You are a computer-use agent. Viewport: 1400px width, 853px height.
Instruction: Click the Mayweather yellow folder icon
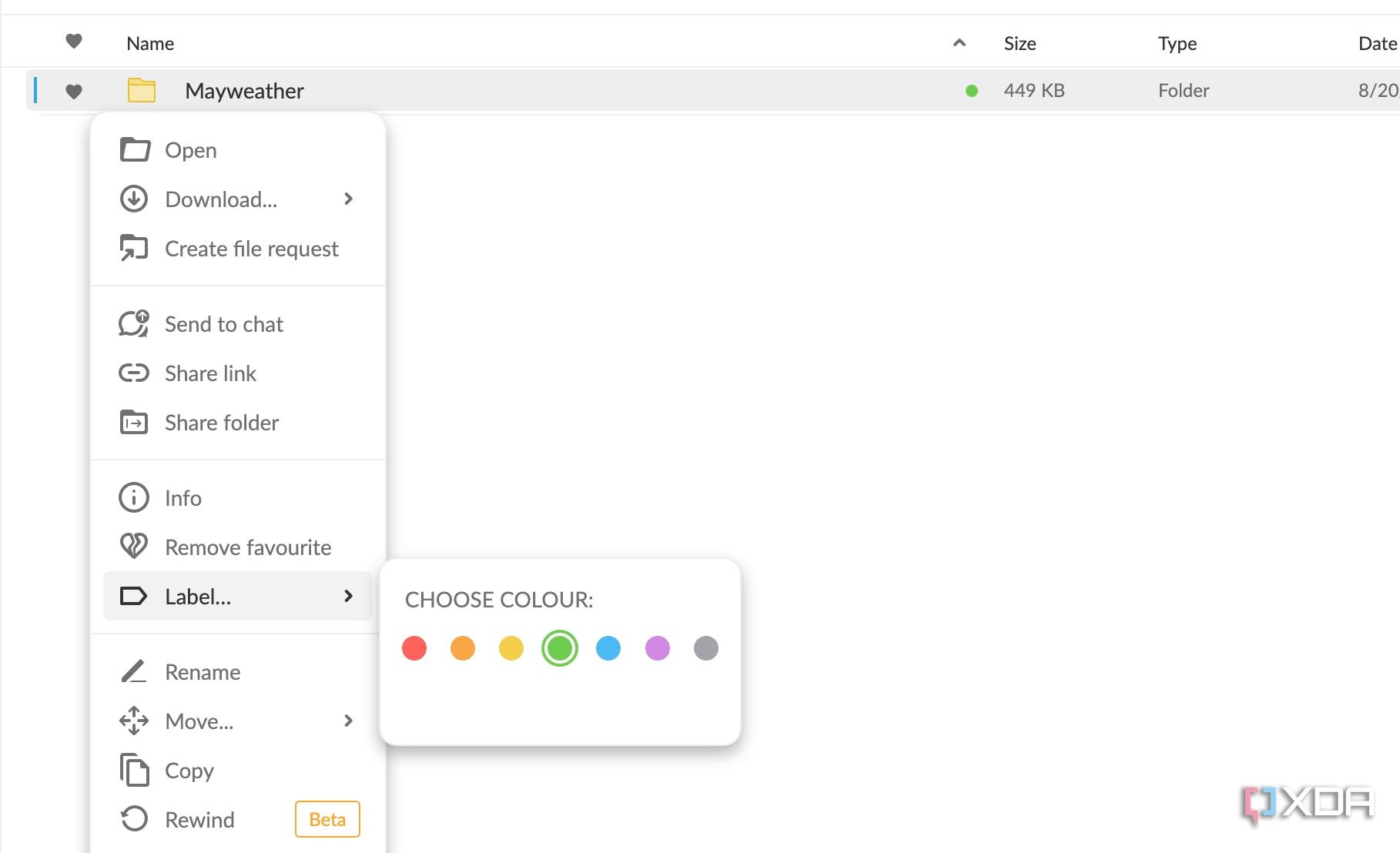pos(142,90)
